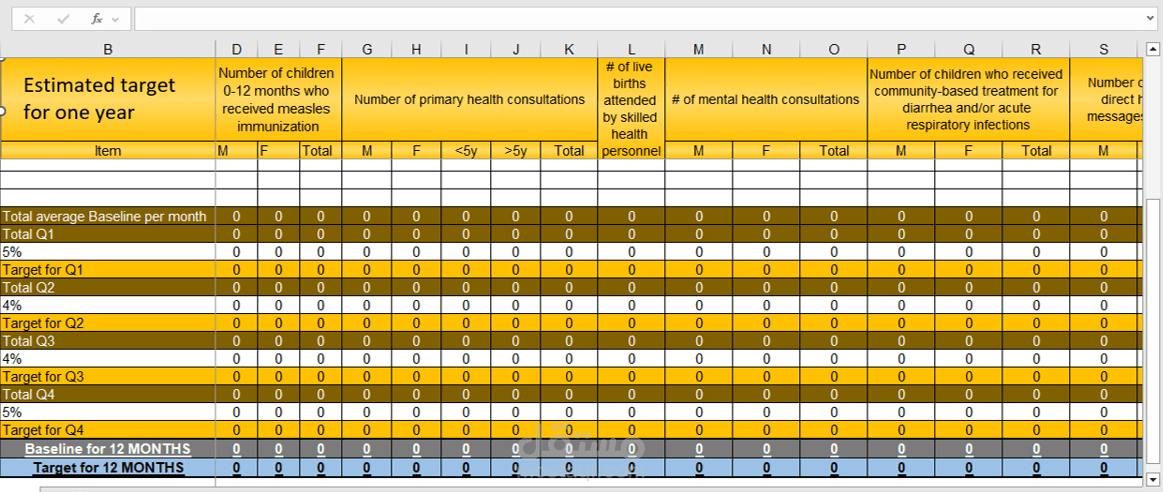Screen dimensions: 1163x492
Task: Click the 'Total Q3' row label
Action: tap(108, 341)
